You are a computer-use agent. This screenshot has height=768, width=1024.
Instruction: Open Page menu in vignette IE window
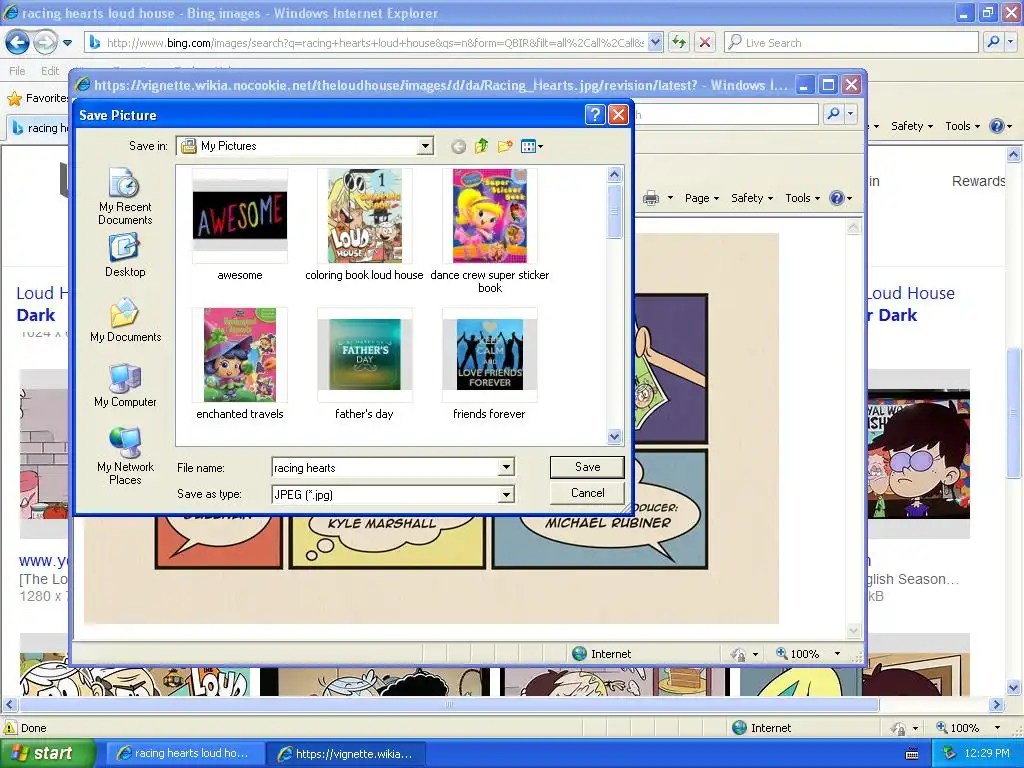[701, 198]
